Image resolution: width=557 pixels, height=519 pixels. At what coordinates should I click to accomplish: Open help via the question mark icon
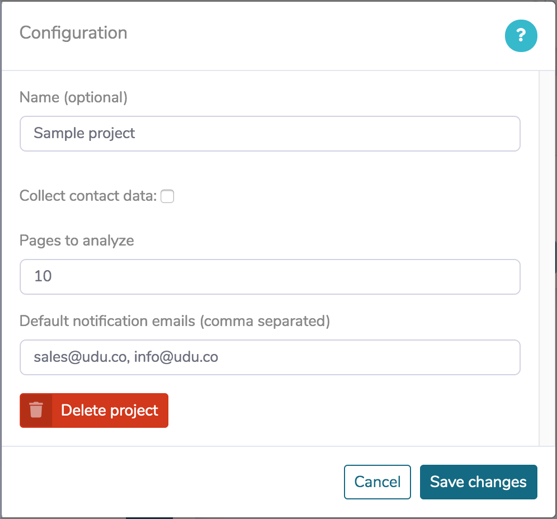(x=521, y=36)
